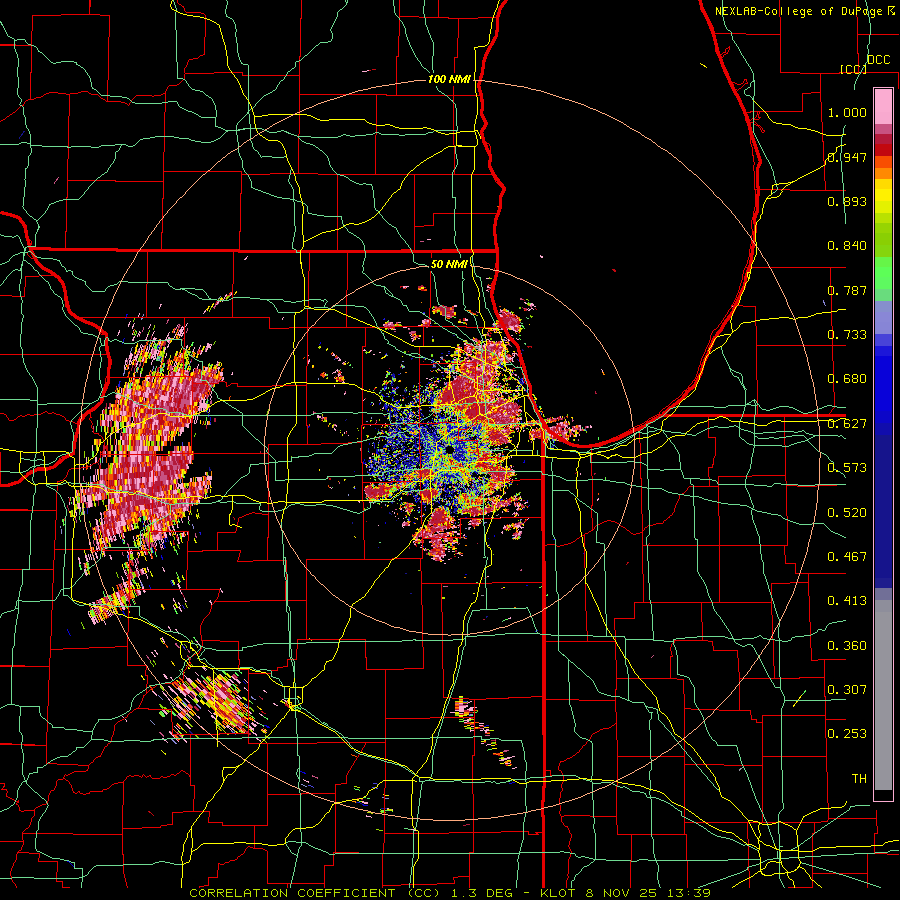Click the 0.467 value on the legend
Image resolution: width=900 pixels, height=900 pixels.
(x=847, y=557)
